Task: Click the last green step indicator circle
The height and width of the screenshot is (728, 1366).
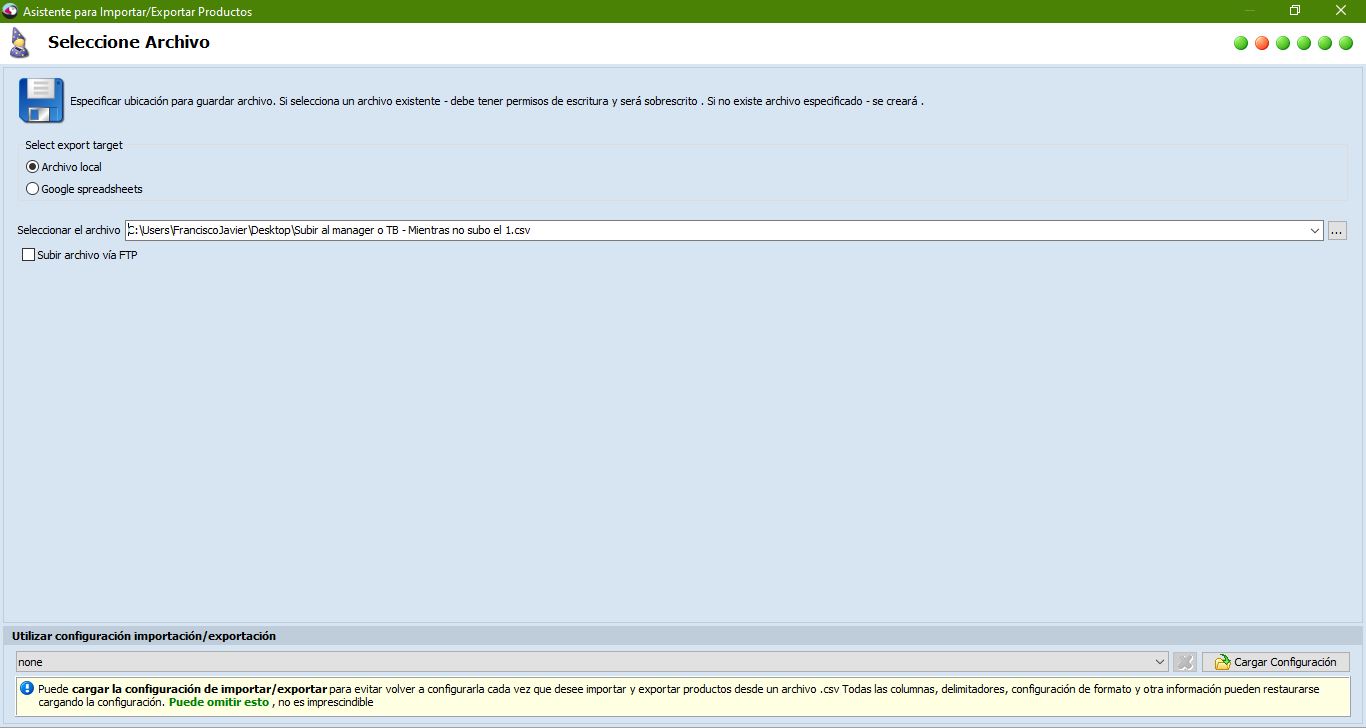Action: point(1346,43)
